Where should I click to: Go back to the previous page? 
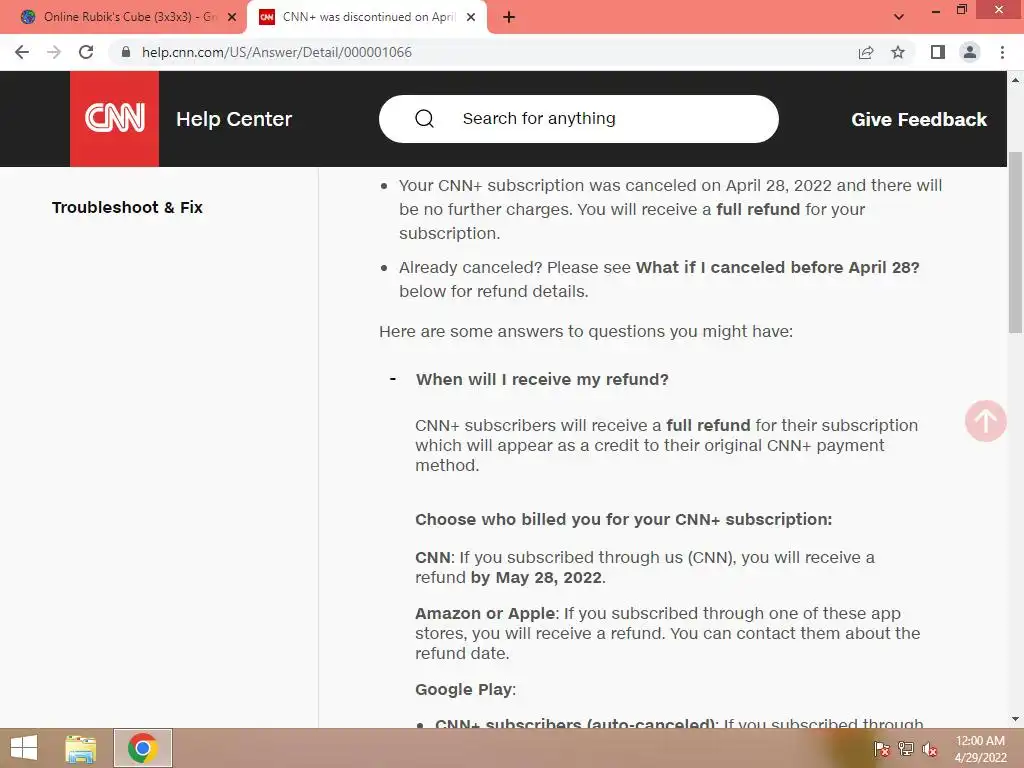(x=22, y=52)
